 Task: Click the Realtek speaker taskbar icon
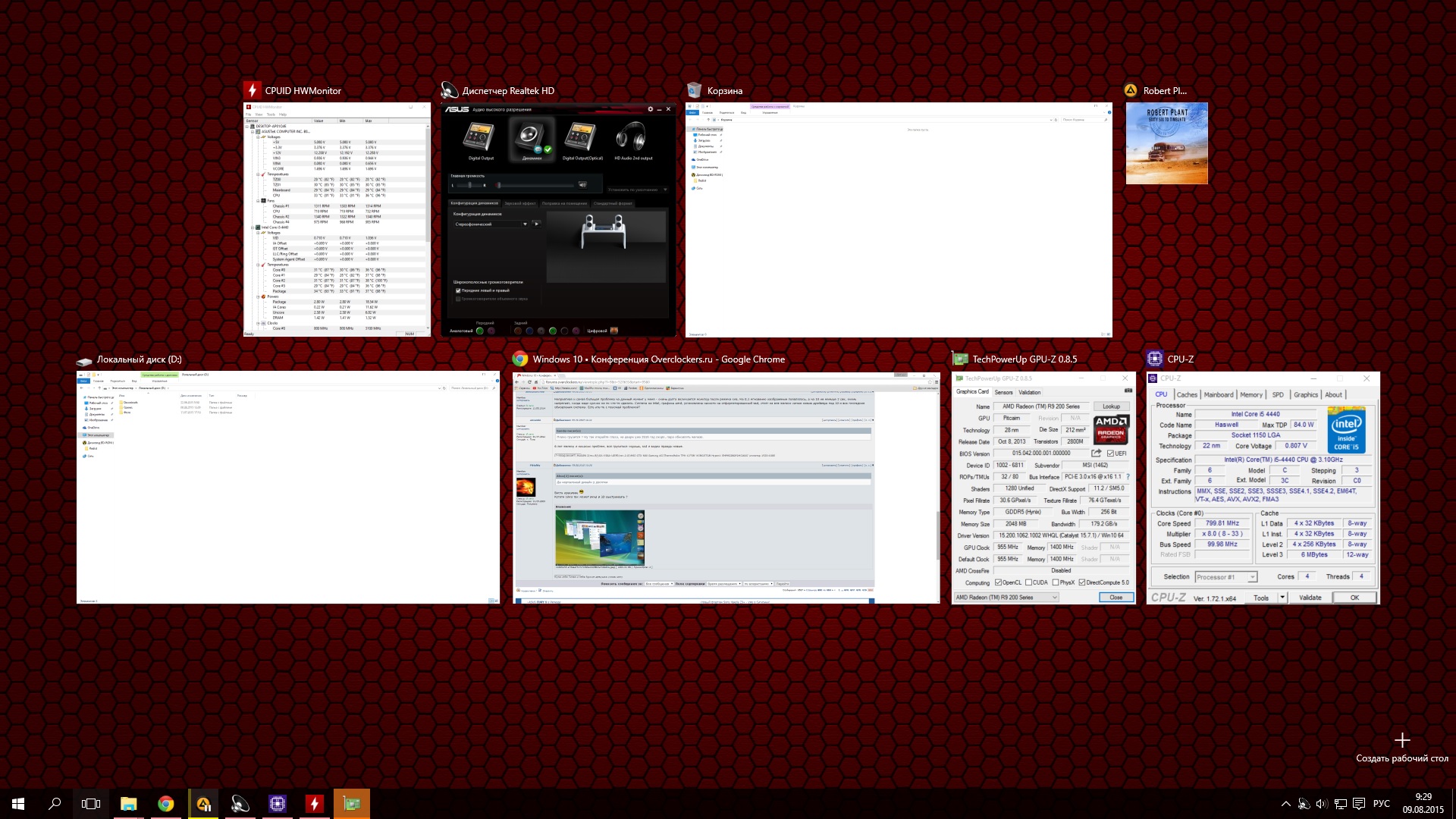[240, 804]
